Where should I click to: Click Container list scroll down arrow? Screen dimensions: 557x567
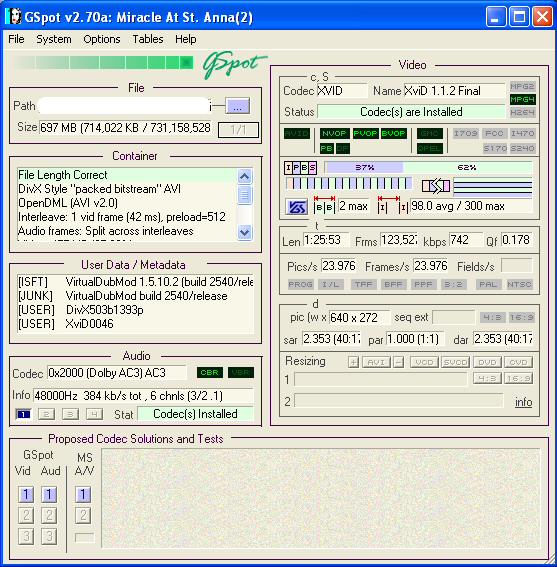click(x=245, y=232)
